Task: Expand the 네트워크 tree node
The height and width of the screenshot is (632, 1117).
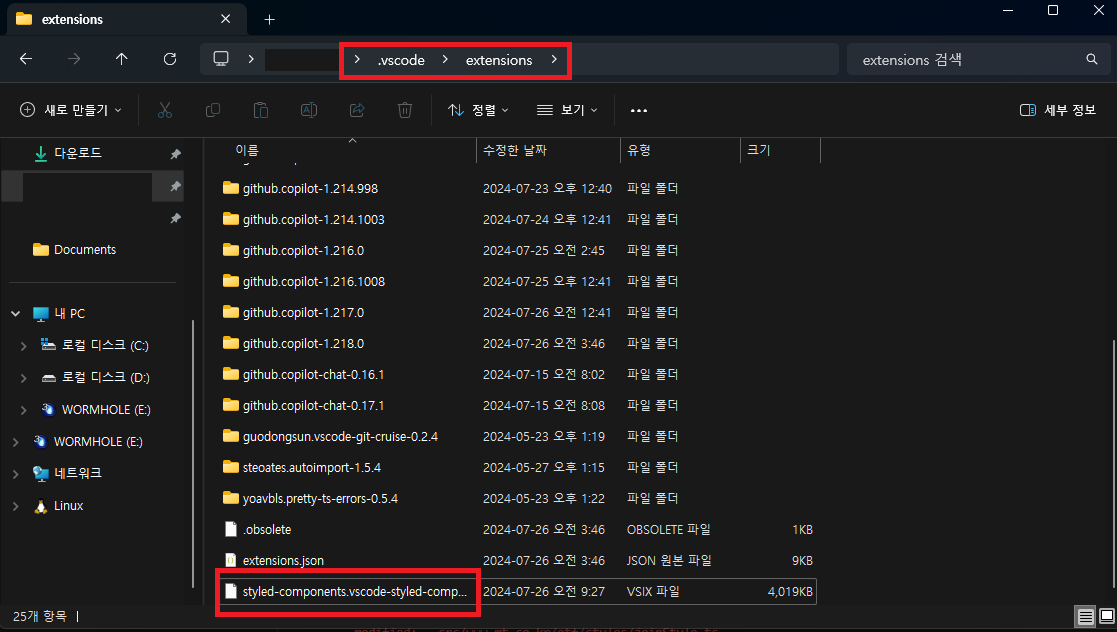Action: click(16, 473)
